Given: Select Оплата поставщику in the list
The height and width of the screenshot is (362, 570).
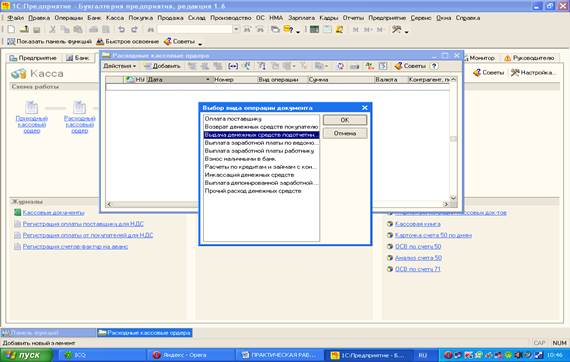Looking at the screenshot, I should (261, 118).
